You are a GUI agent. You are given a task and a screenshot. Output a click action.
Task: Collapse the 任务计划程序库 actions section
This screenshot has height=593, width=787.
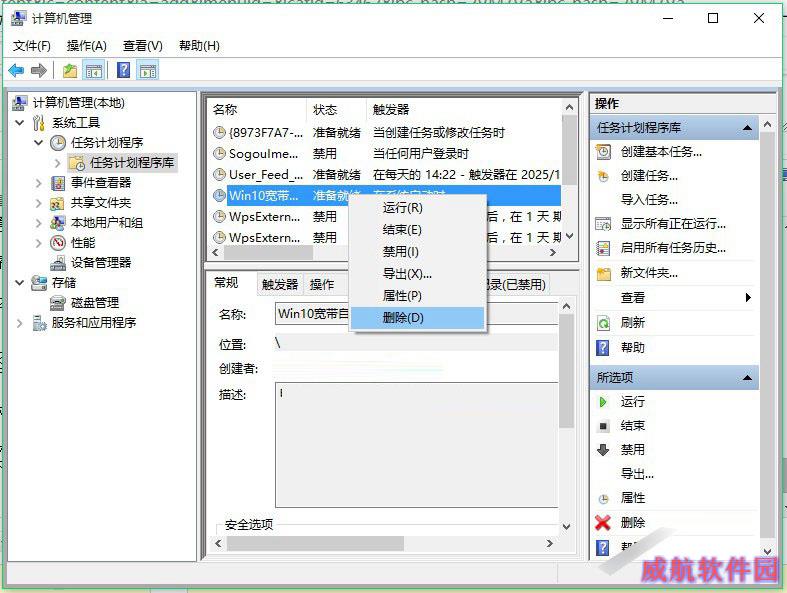pos(747,128)
